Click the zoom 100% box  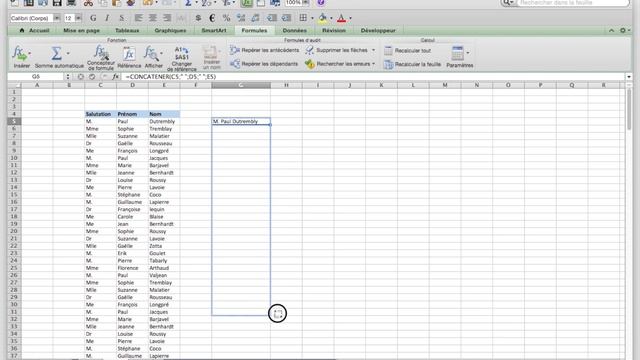pos(293,3)
